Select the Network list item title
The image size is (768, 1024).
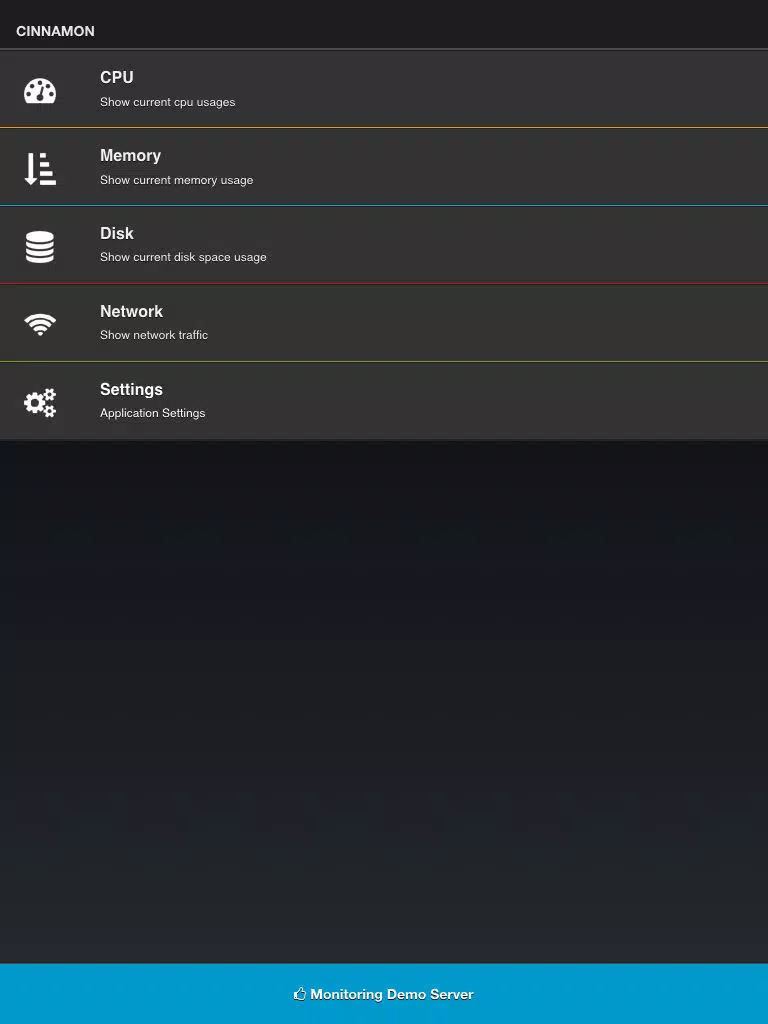pos(131,312)
